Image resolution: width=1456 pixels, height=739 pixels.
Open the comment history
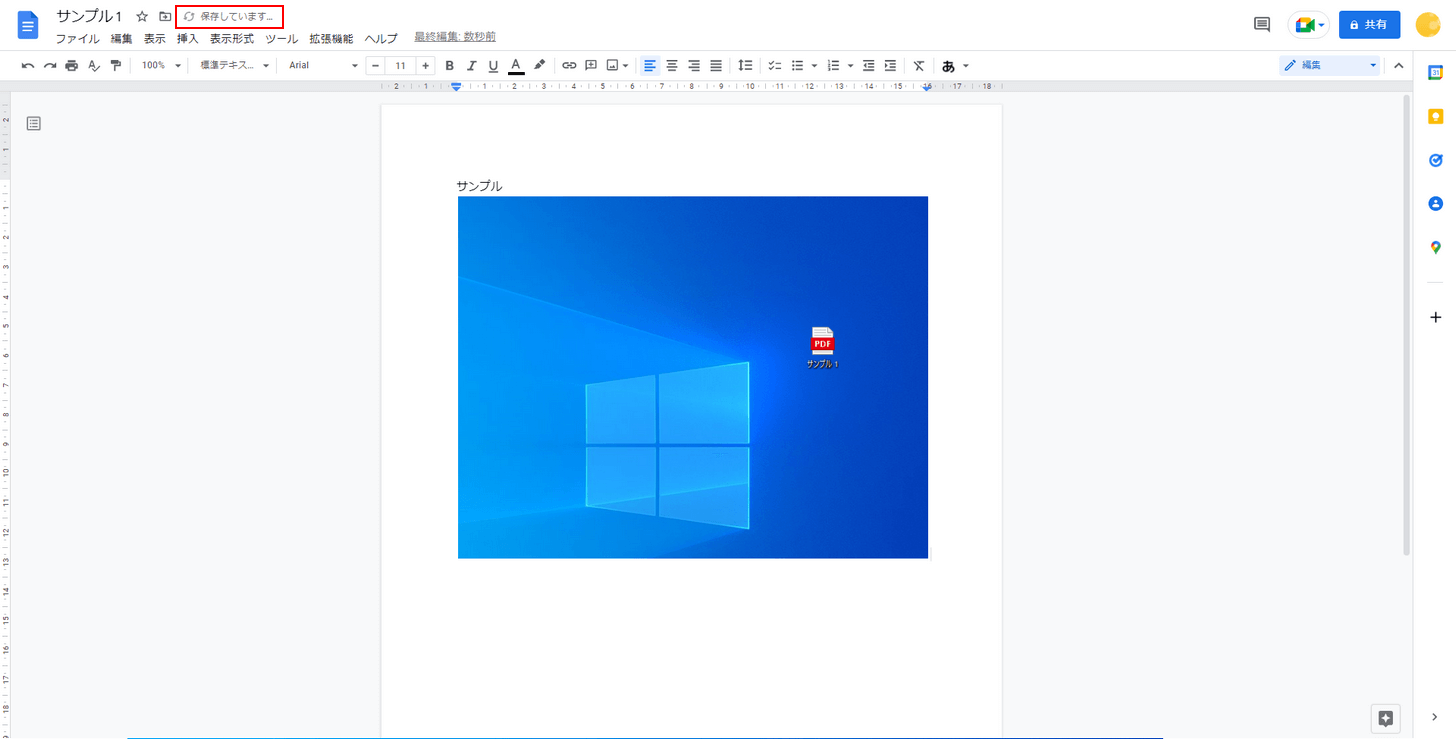pyautogui.click(x=1262, y=25)
